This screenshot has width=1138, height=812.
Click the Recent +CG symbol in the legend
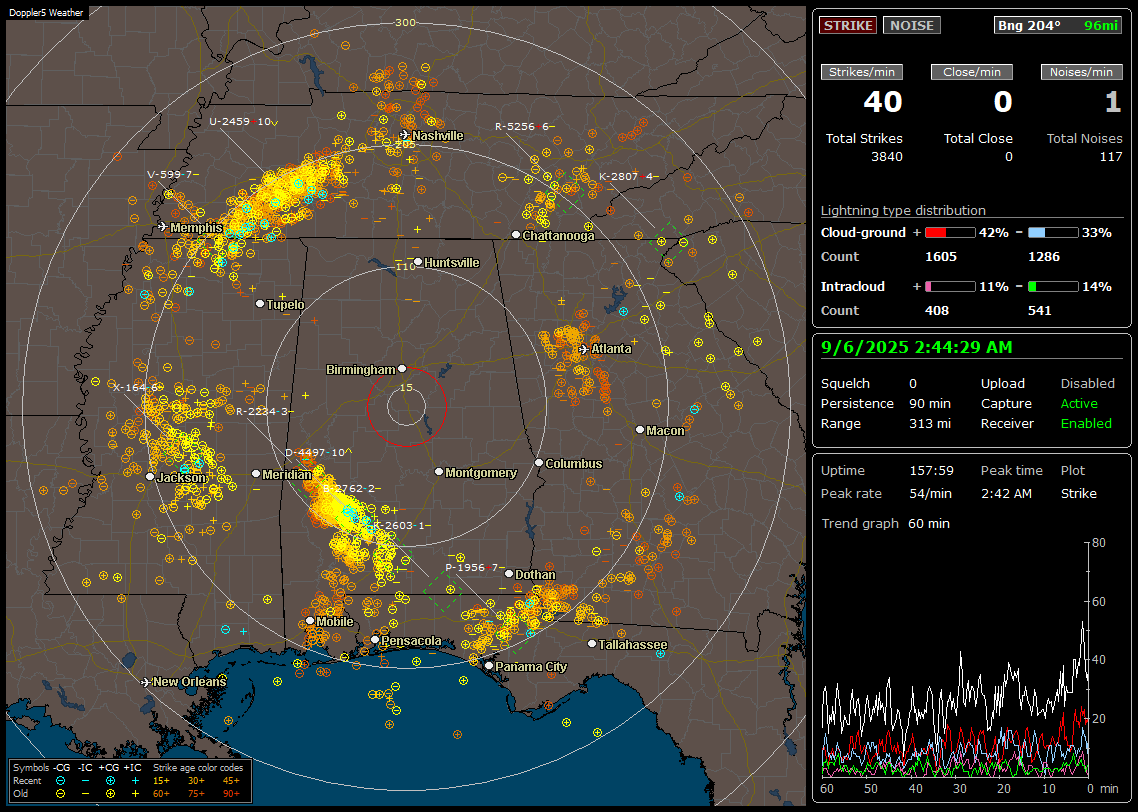click(110, 781)
